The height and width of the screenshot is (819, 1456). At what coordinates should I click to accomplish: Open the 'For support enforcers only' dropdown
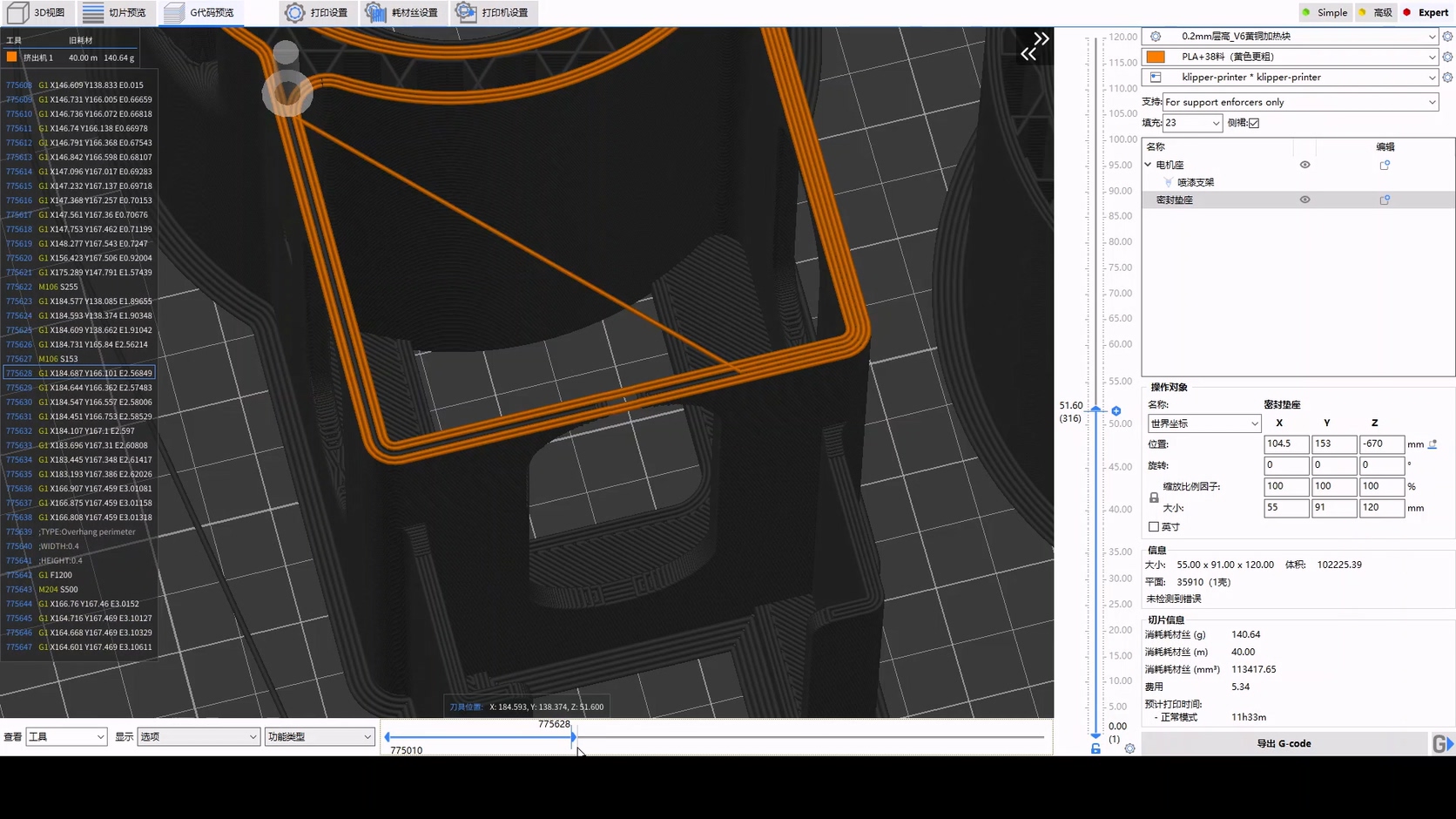click(1431, 102)
